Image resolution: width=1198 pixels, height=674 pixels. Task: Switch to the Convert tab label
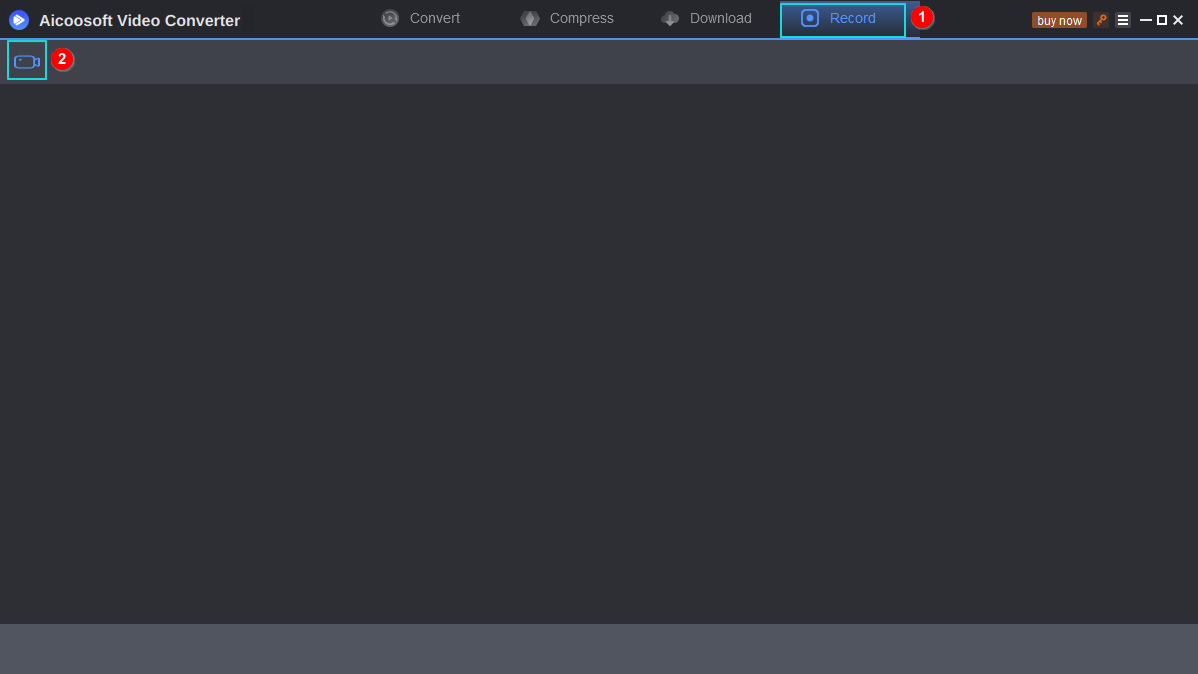(435, 18)
